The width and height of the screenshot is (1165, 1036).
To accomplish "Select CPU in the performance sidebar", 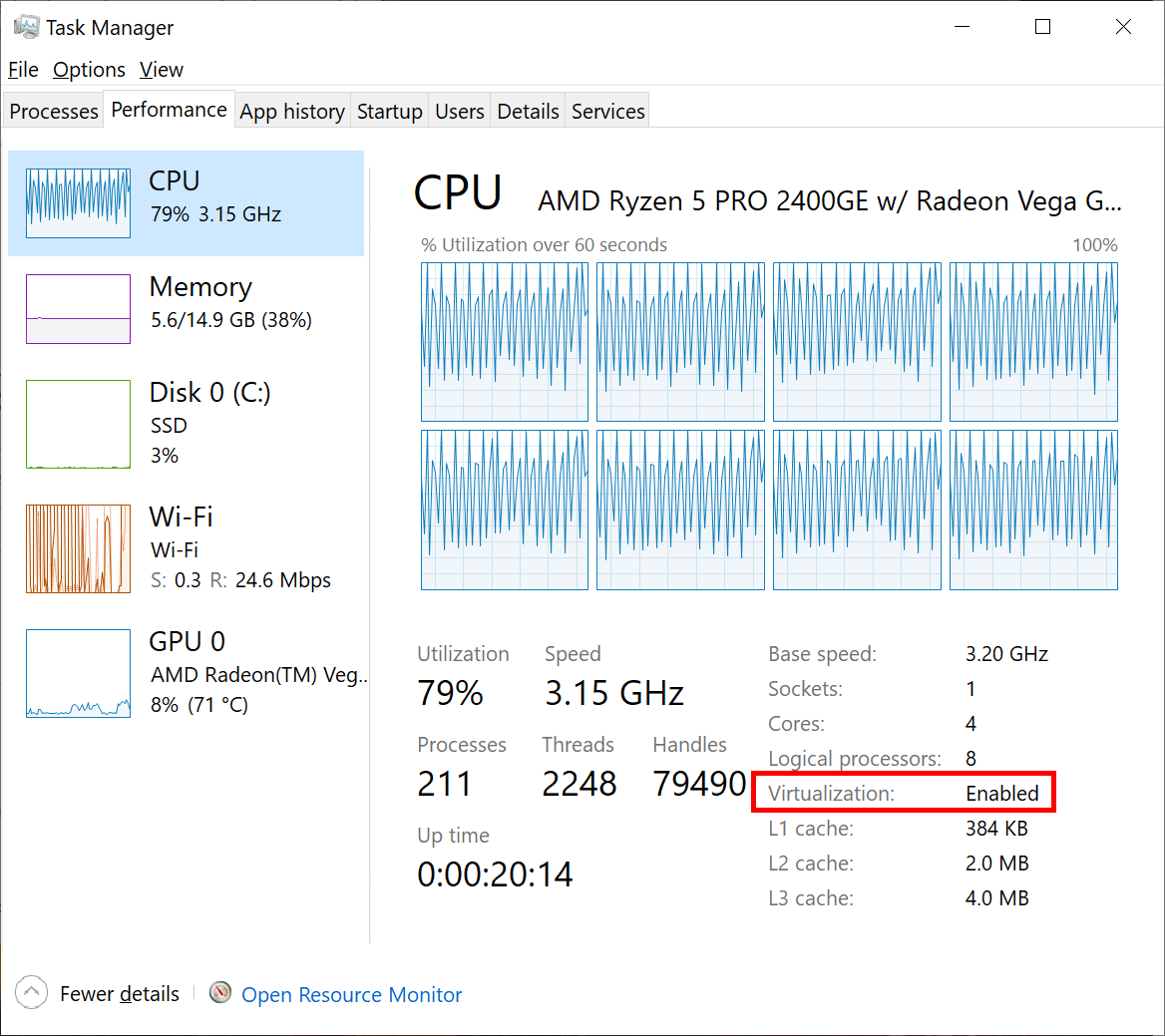I will 186,202.
